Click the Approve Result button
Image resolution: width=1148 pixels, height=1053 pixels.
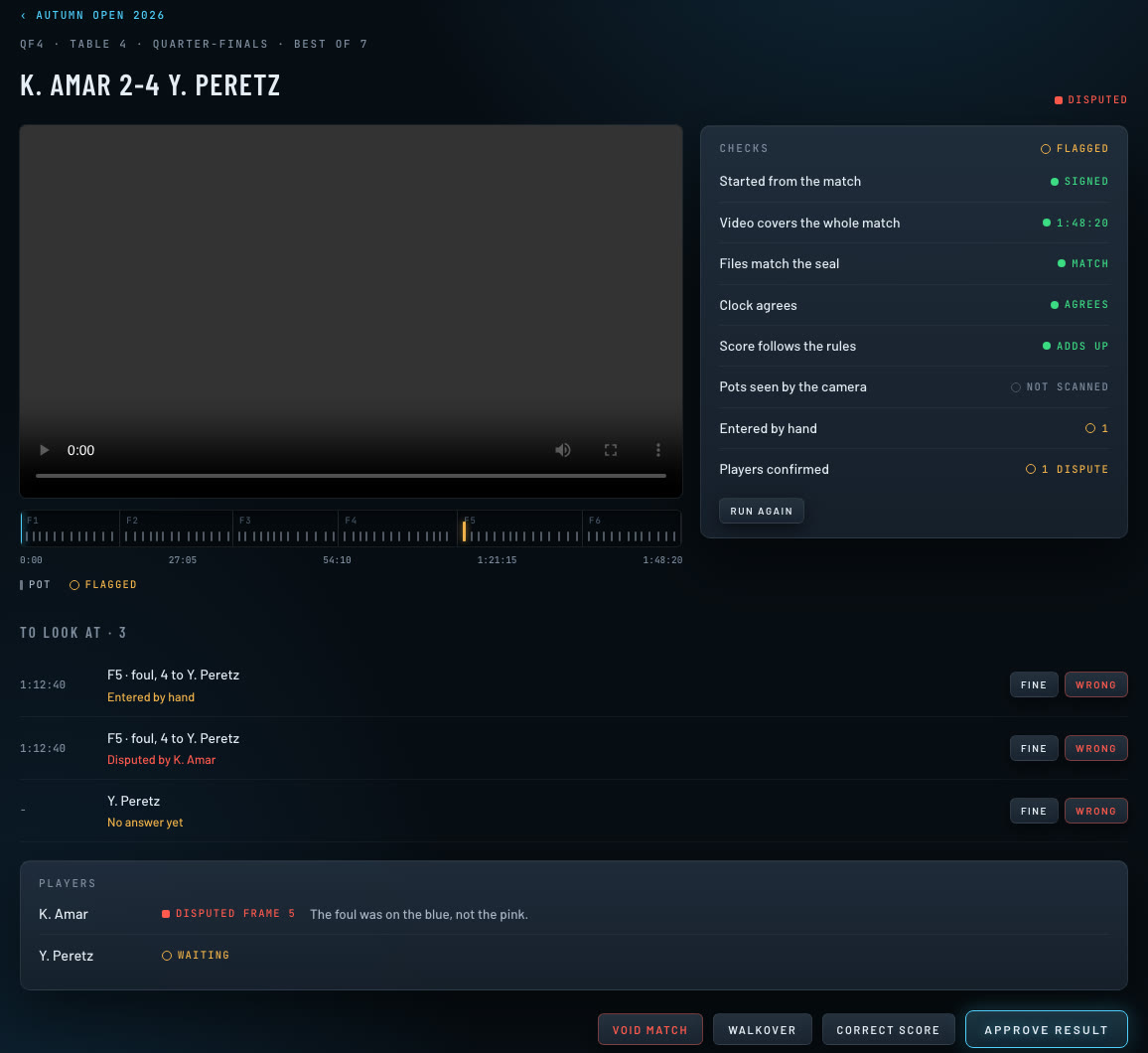(1047, 1029)
